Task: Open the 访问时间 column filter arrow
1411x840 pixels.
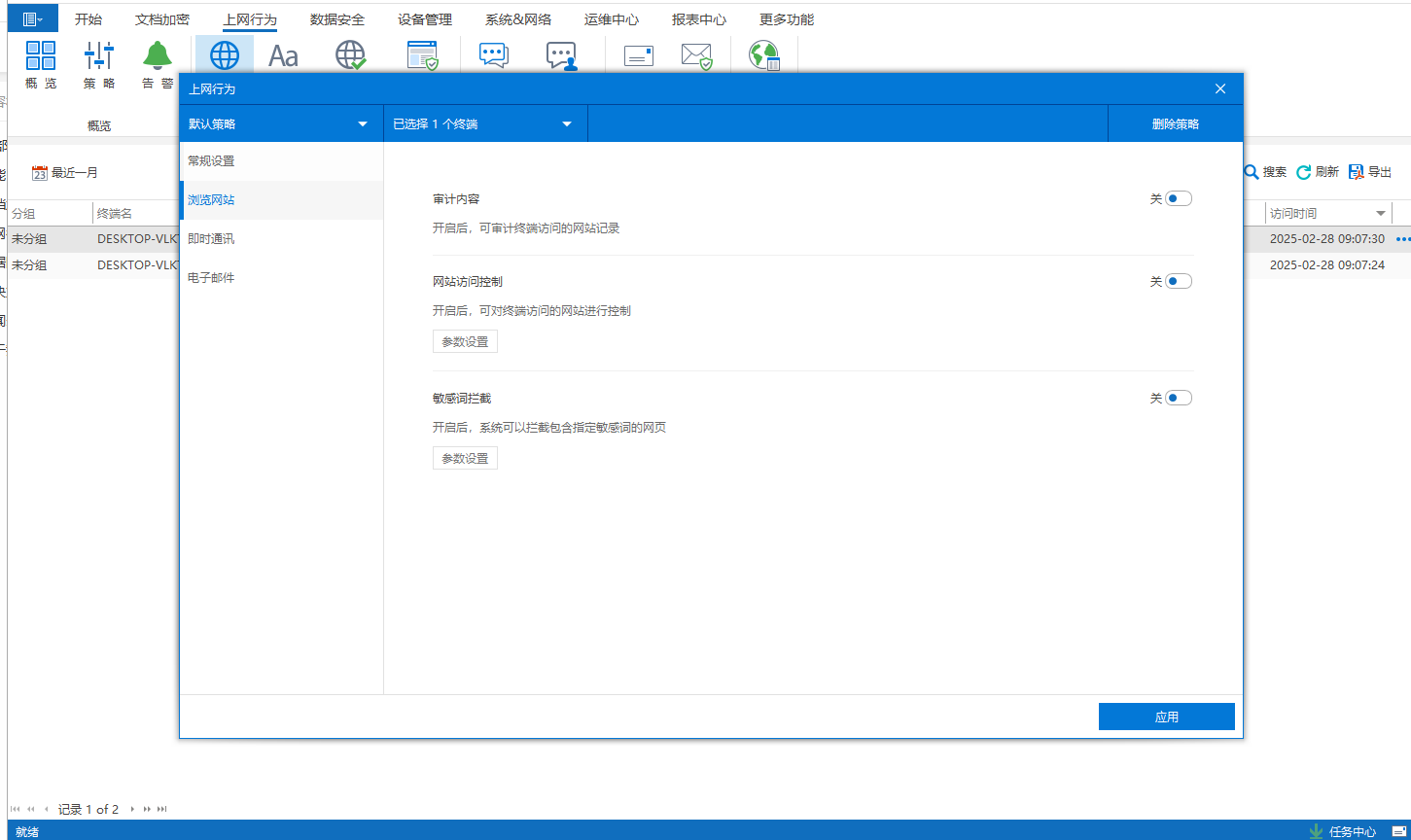Action: (1380, 214)
